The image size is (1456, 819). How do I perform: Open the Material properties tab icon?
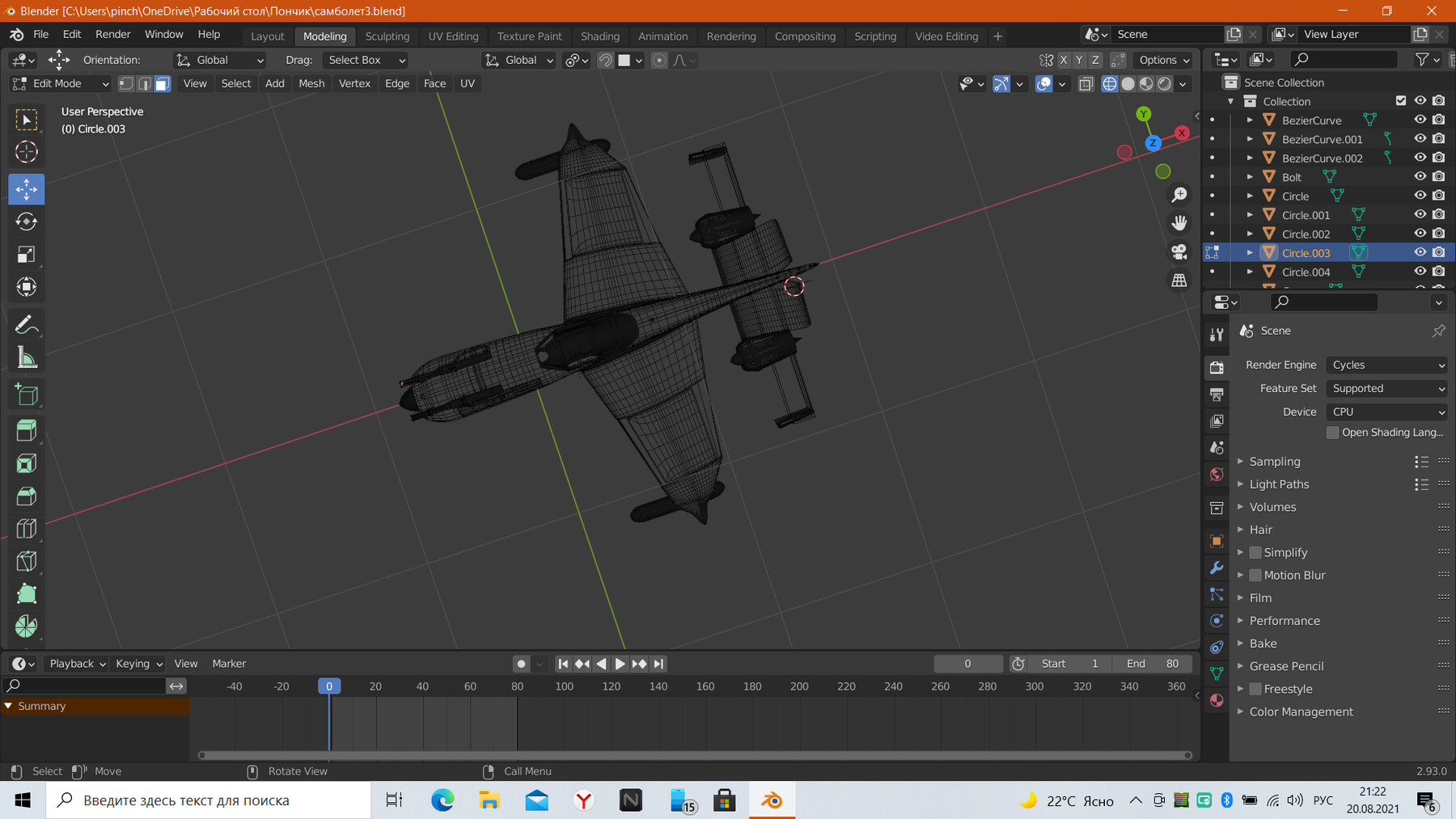coord(1217,700)
